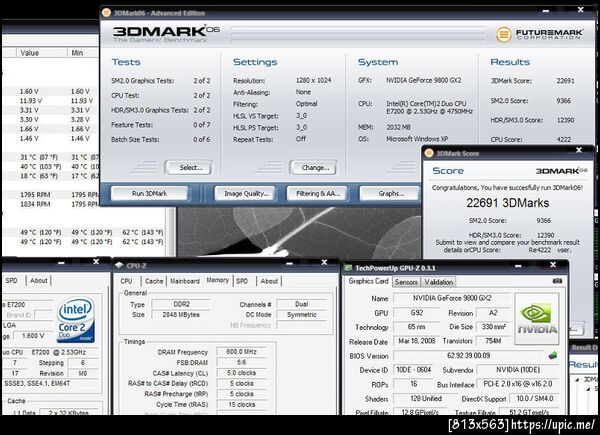Switch to Sensors tab in GPU-Z

point(406,282)
